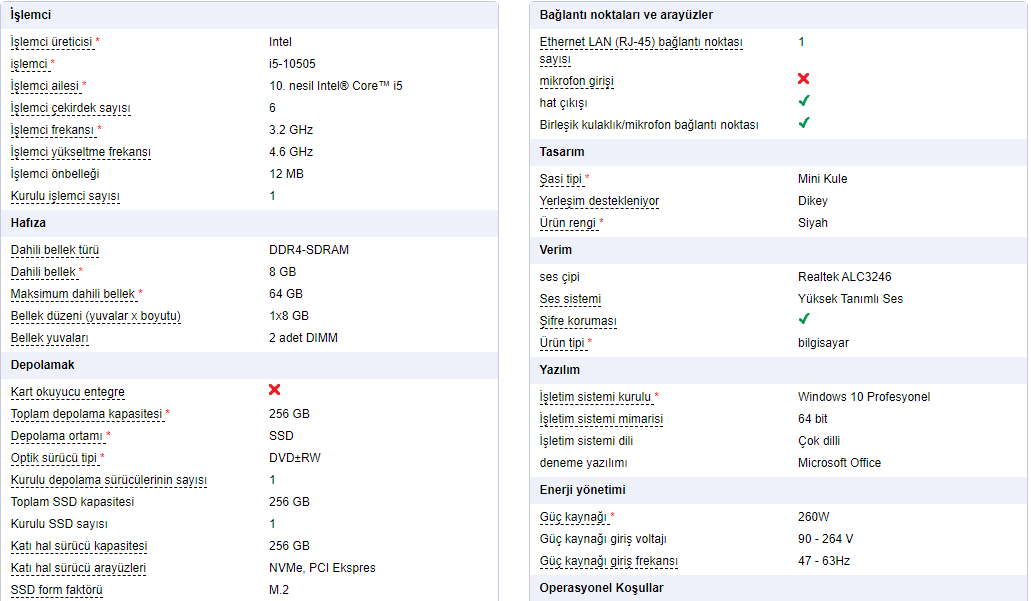Click the Katı hal sürücü arayüzleri link

78,568
